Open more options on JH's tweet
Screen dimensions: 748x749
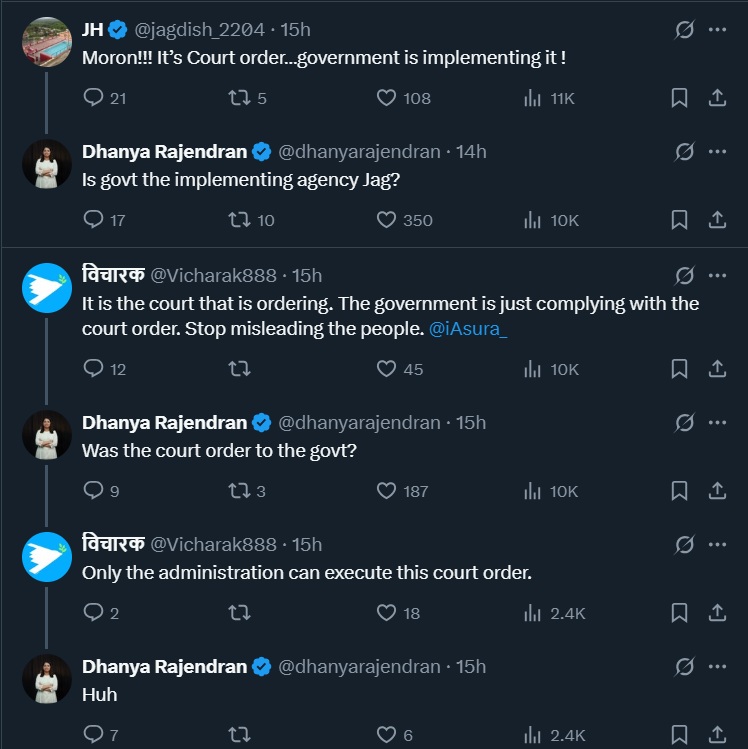click(x=717, y=30)
